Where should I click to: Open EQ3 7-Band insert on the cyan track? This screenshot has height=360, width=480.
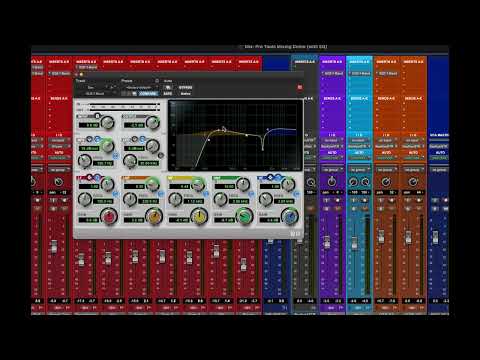[x=360, y=73]
